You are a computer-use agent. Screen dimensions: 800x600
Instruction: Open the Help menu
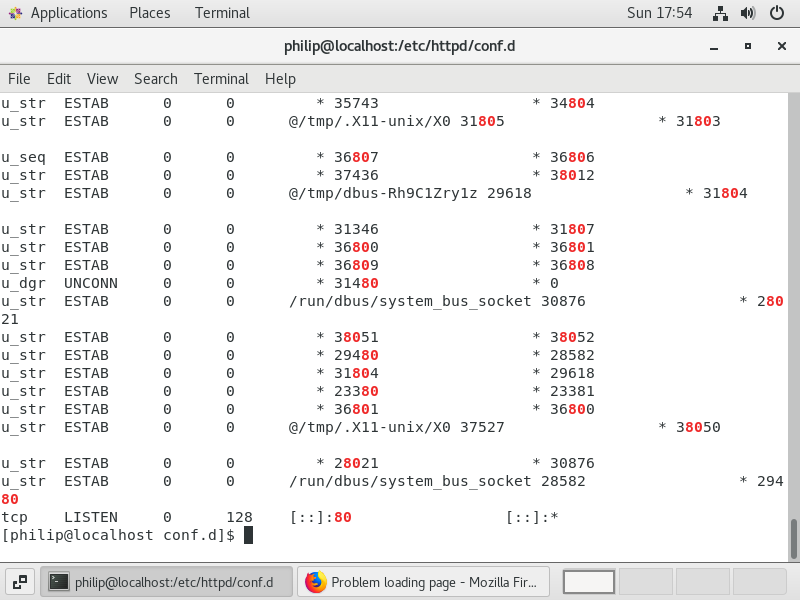pyautogui.click(x=280, y=79)
